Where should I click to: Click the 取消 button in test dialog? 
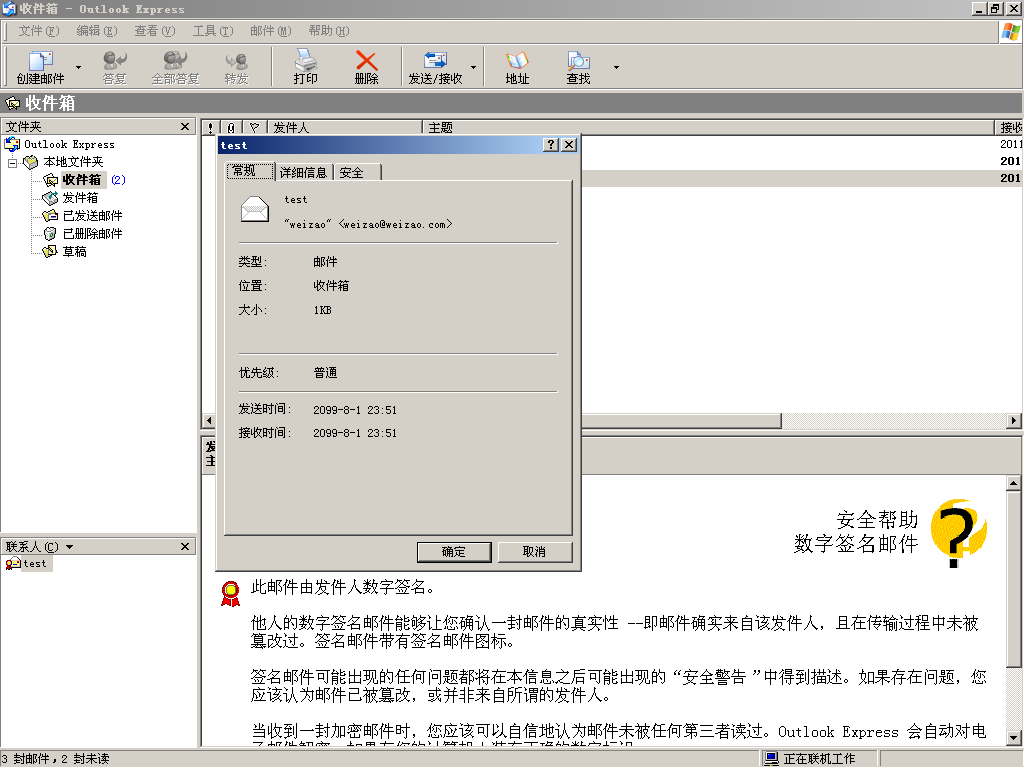pyautogui.click(x=535, y=552)
